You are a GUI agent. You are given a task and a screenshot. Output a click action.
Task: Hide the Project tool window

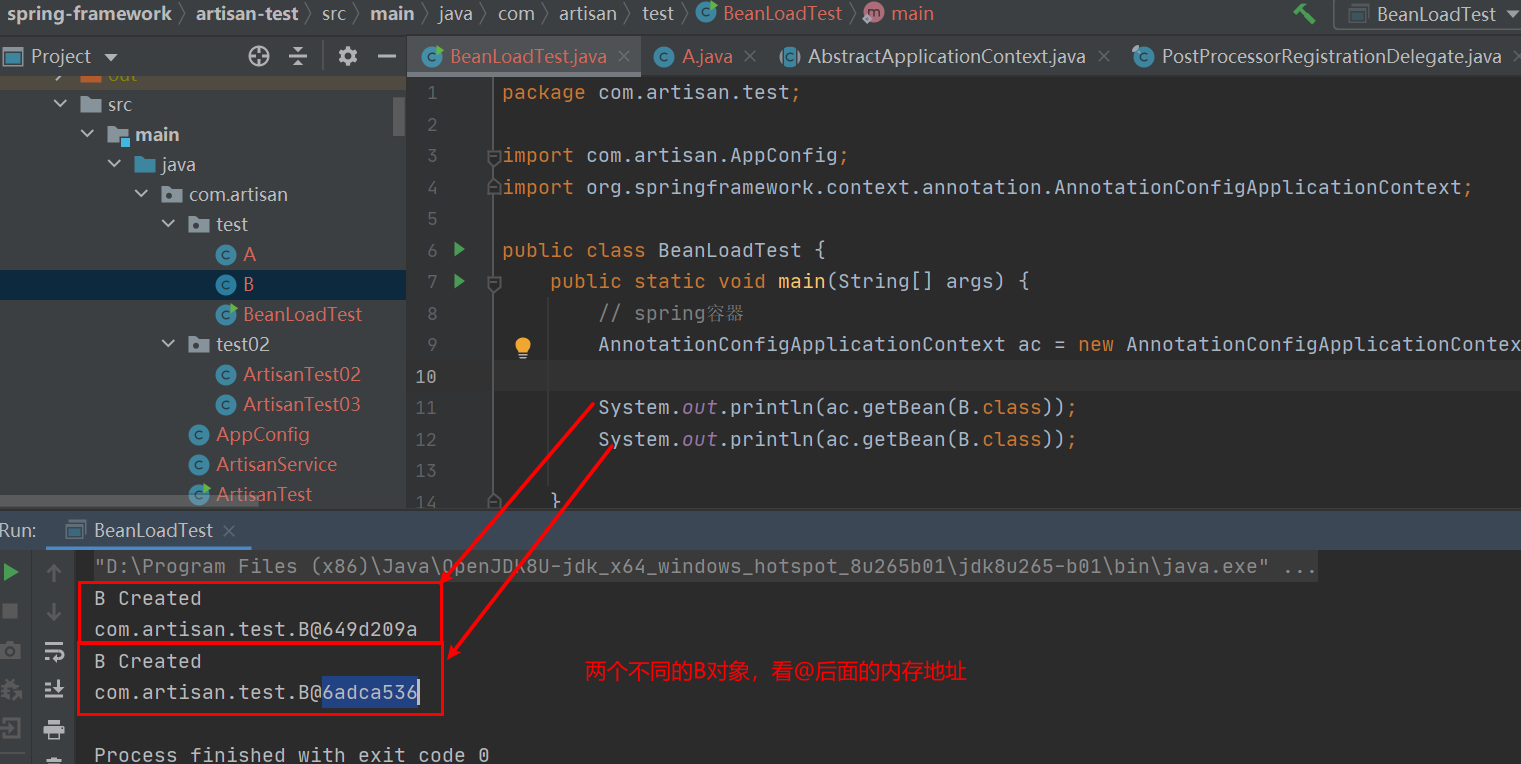pyautogui.click(x=385, y=56)
